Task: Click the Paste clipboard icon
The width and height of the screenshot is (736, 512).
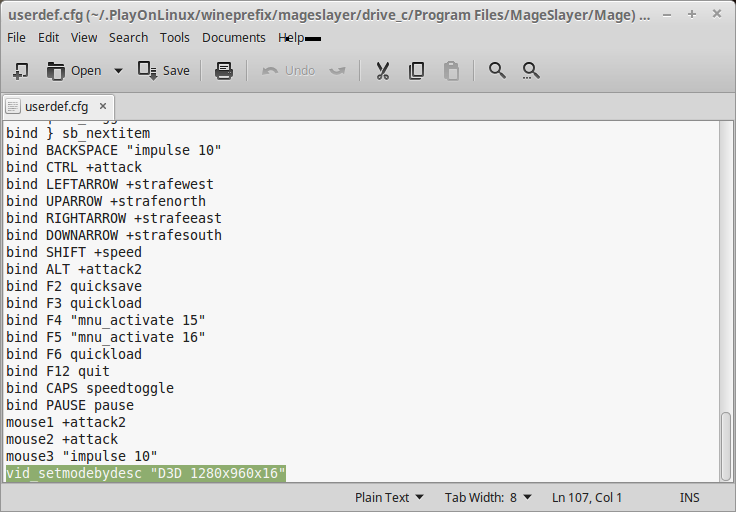Action: 451,71
